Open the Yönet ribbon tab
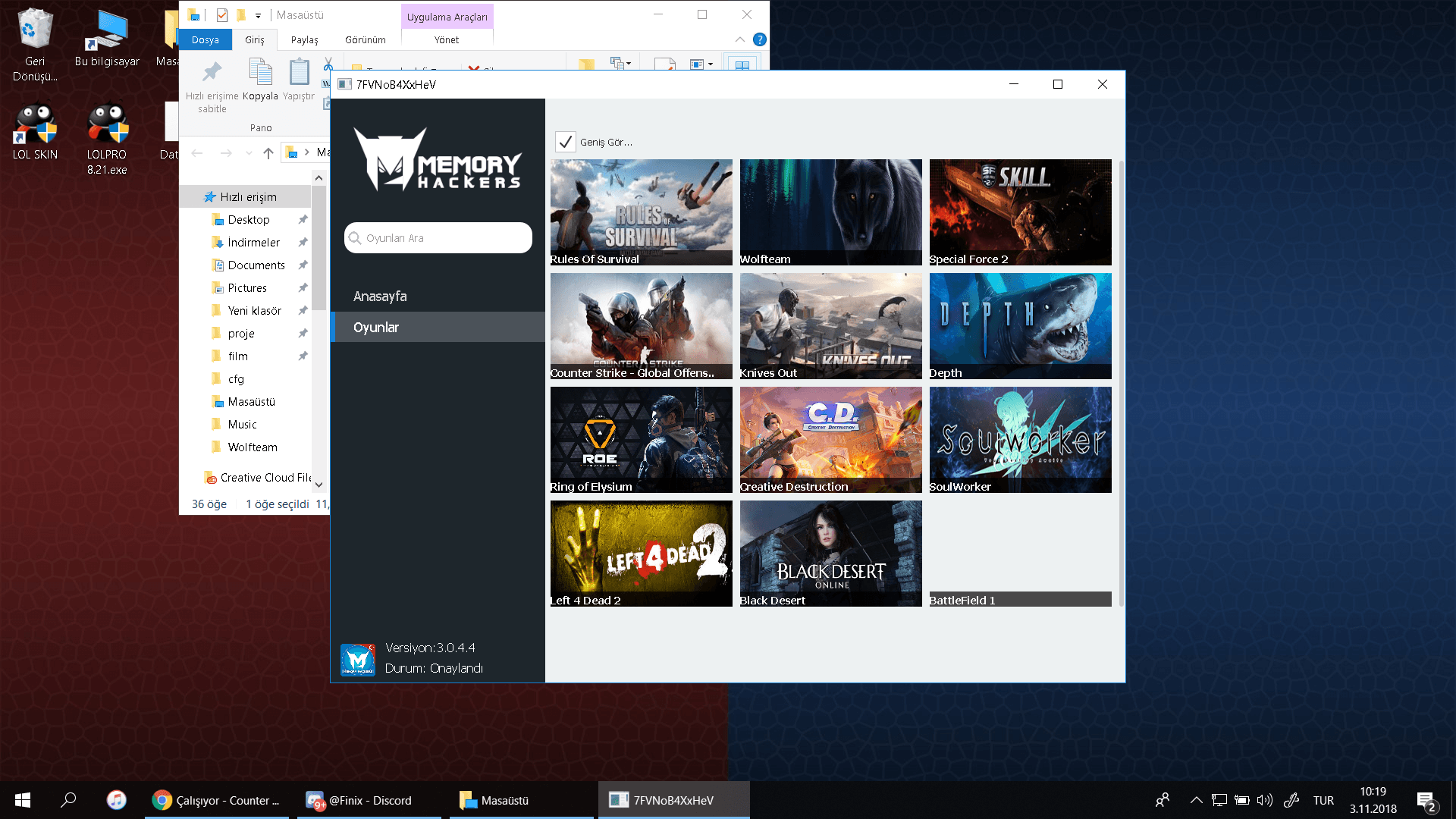This screenshot has height=819, width=1456. coord(447,39)
